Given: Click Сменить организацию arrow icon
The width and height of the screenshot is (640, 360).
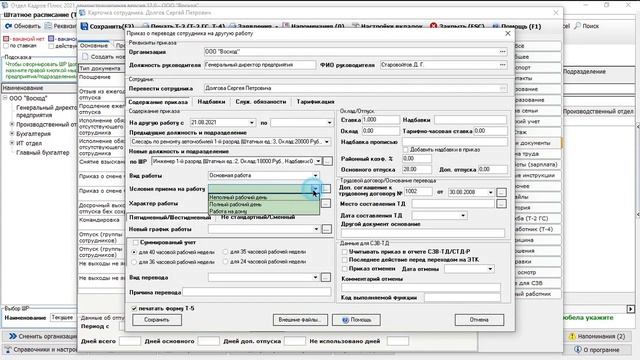Looking at the screenshot, I should click(13, 336).
